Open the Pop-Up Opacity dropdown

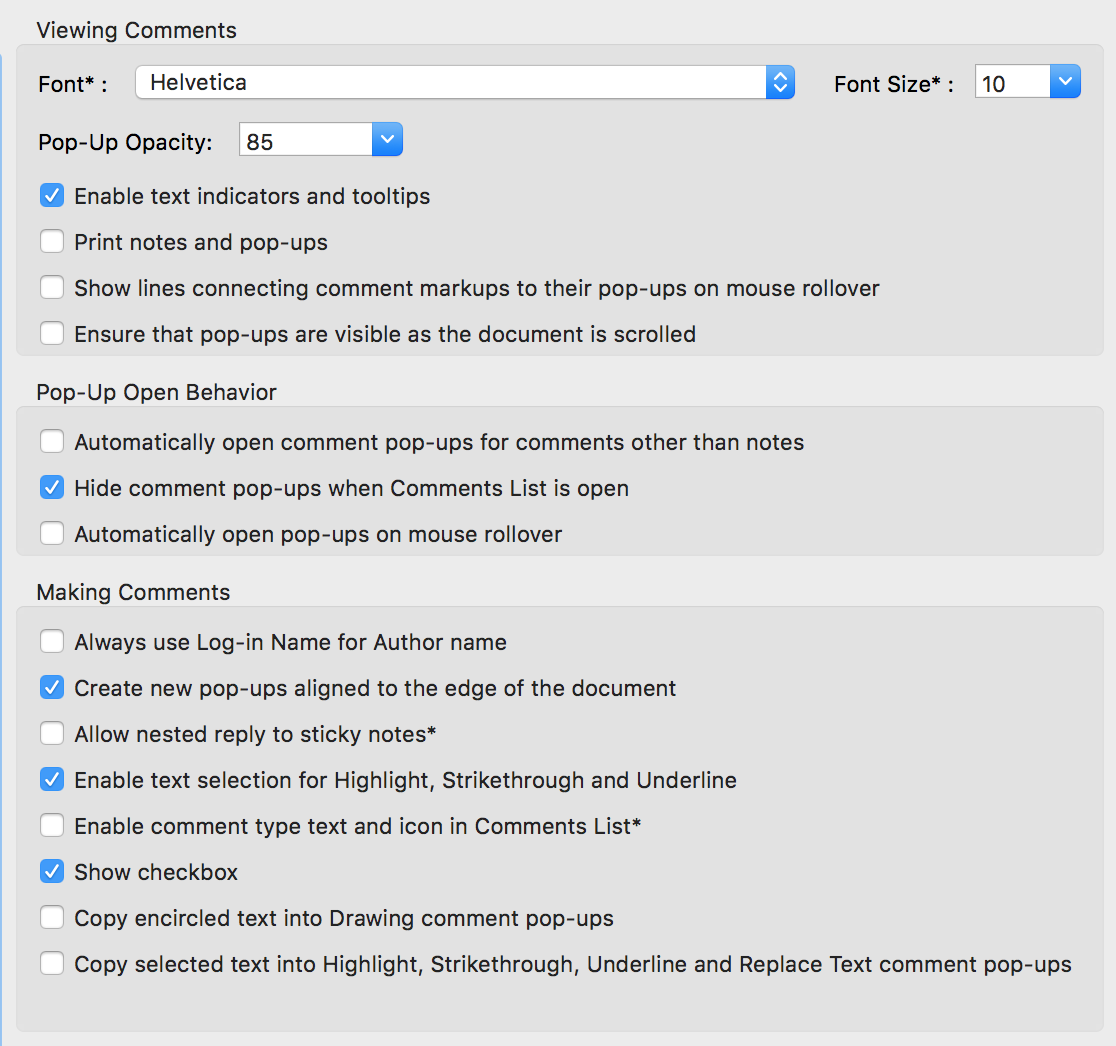[387, 139]
